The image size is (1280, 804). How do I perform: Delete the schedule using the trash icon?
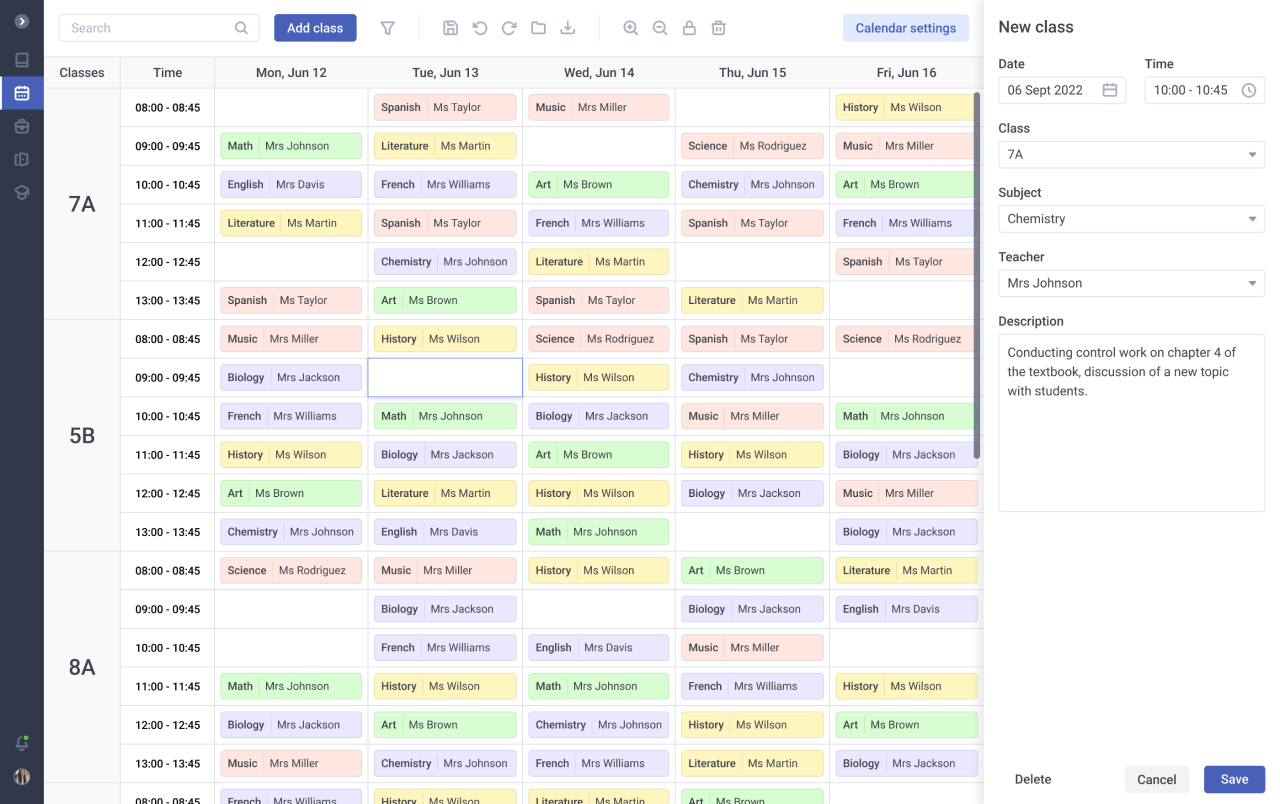[x=718, y=27]
